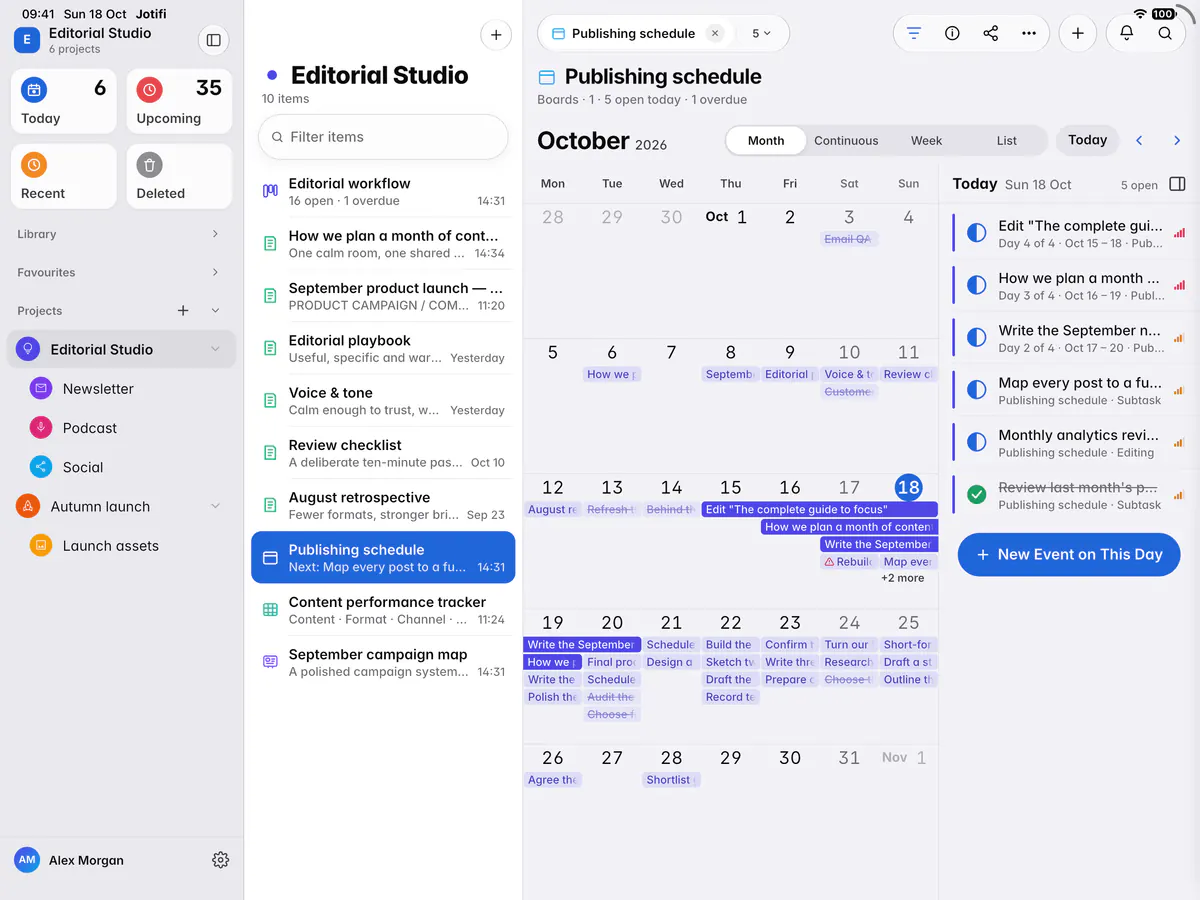Open Agree event on 26th

click(x=552, y=780)
